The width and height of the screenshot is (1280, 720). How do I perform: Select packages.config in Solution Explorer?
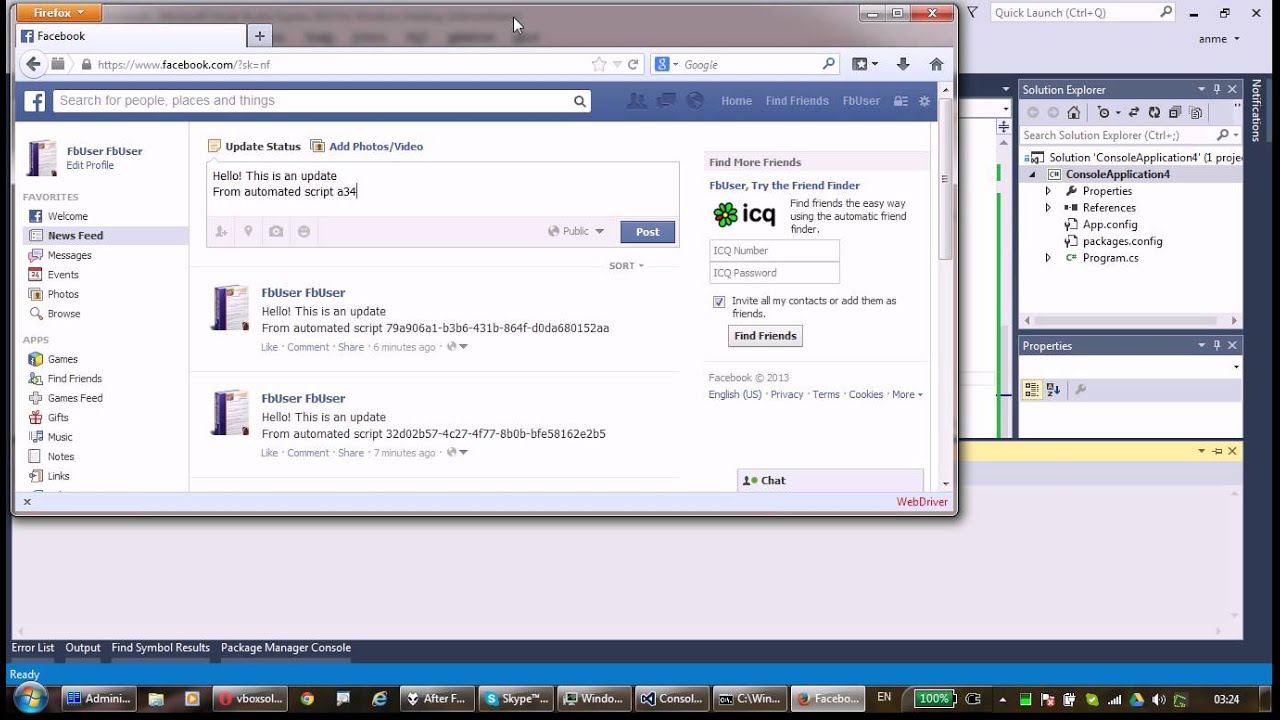1122,241
